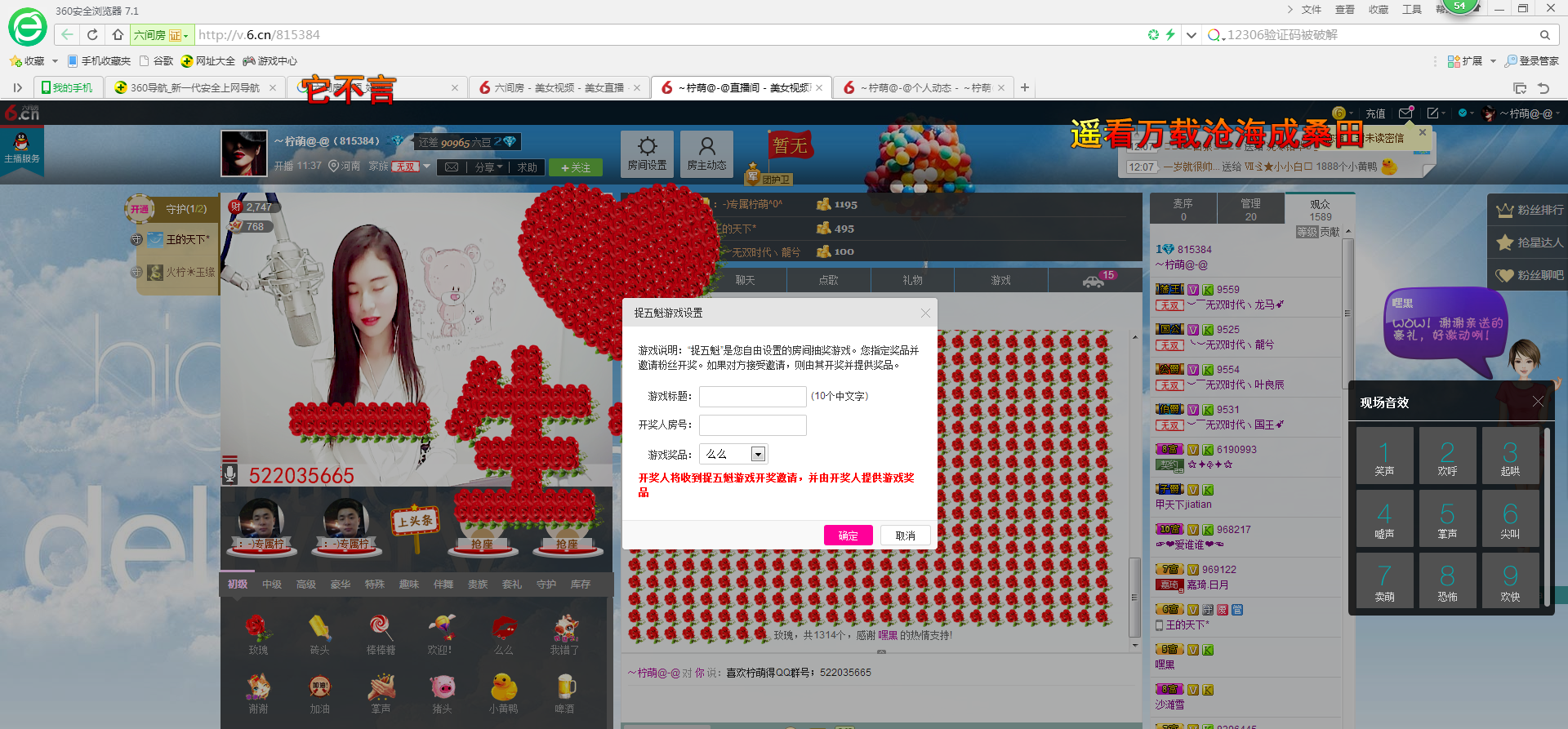Expand the share (分享) dropdown
Screen dimensions: 1568x729
[x=488, y=167]
